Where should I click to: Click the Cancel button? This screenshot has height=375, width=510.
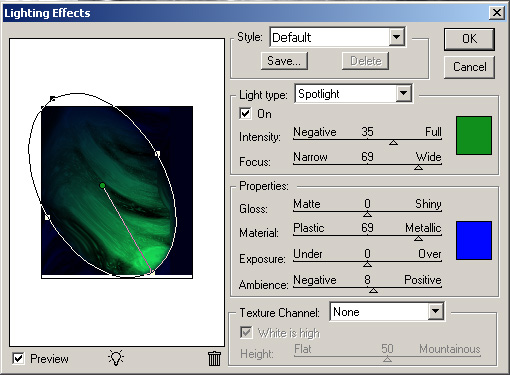469,67
